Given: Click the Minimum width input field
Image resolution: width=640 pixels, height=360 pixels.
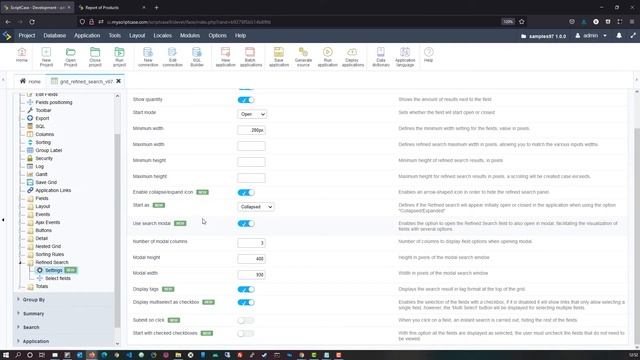Looking at the screenshot, I should (251, 130).
